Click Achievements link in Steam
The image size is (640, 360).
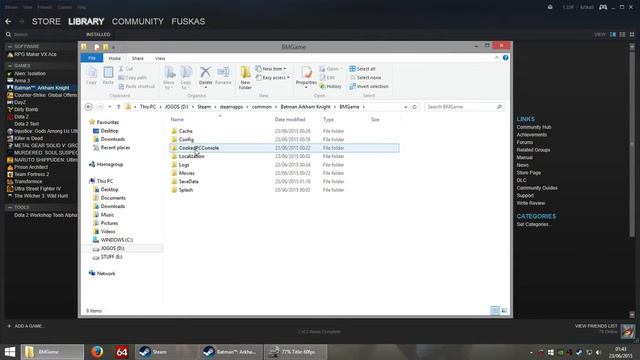point(531,135)
